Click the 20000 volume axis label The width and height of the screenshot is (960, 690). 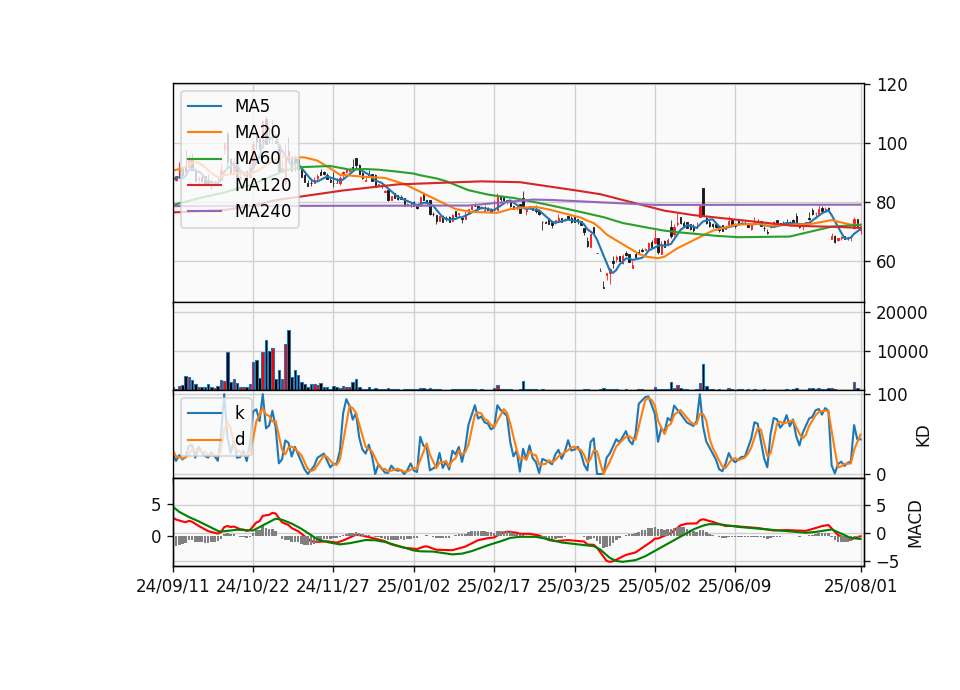[x=902, y=313]
